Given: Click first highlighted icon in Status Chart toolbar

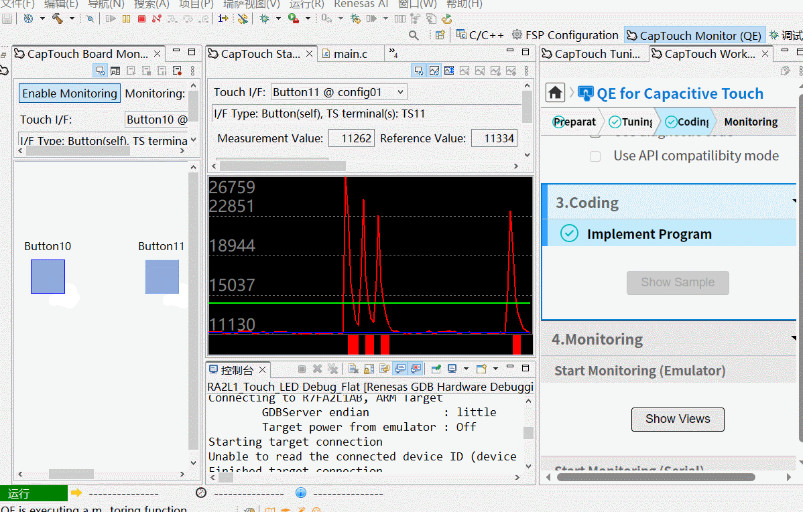Looking at the screenshot, I should (419, 71).
